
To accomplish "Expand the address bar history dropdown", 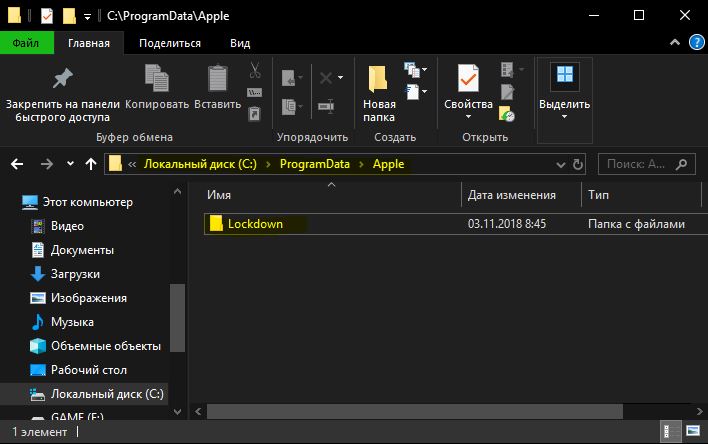I will pyautogui.click(x=560, y=165).
